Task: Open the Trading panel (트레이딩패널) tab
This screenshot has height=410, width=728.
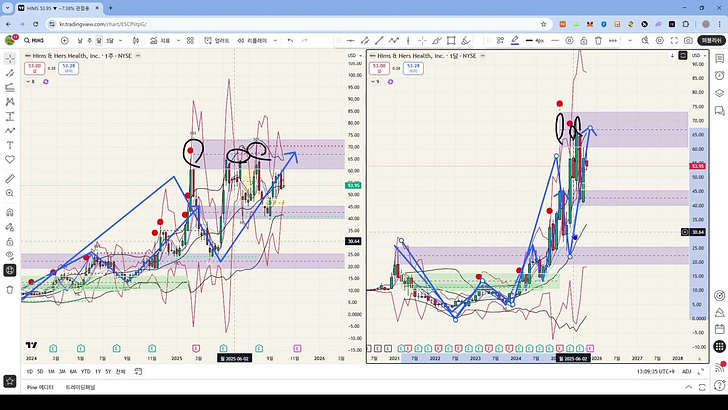Action: pos(80,387)
